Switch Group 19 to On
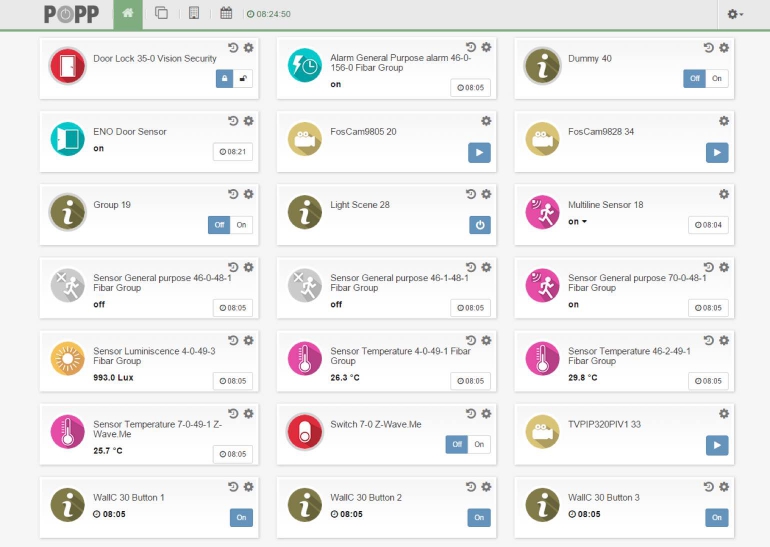 (242, 225)
